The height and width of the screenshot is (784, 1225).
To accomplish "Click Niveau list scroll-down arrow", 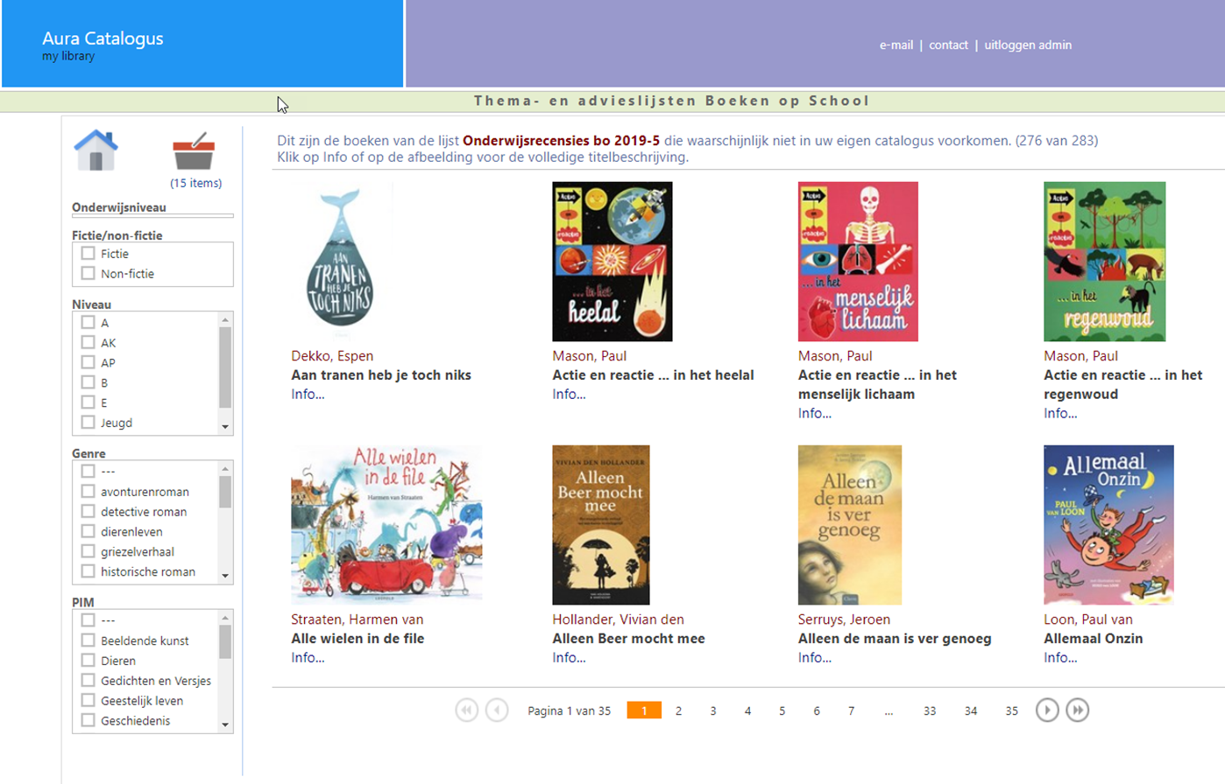I will click(x=225, y=427).
